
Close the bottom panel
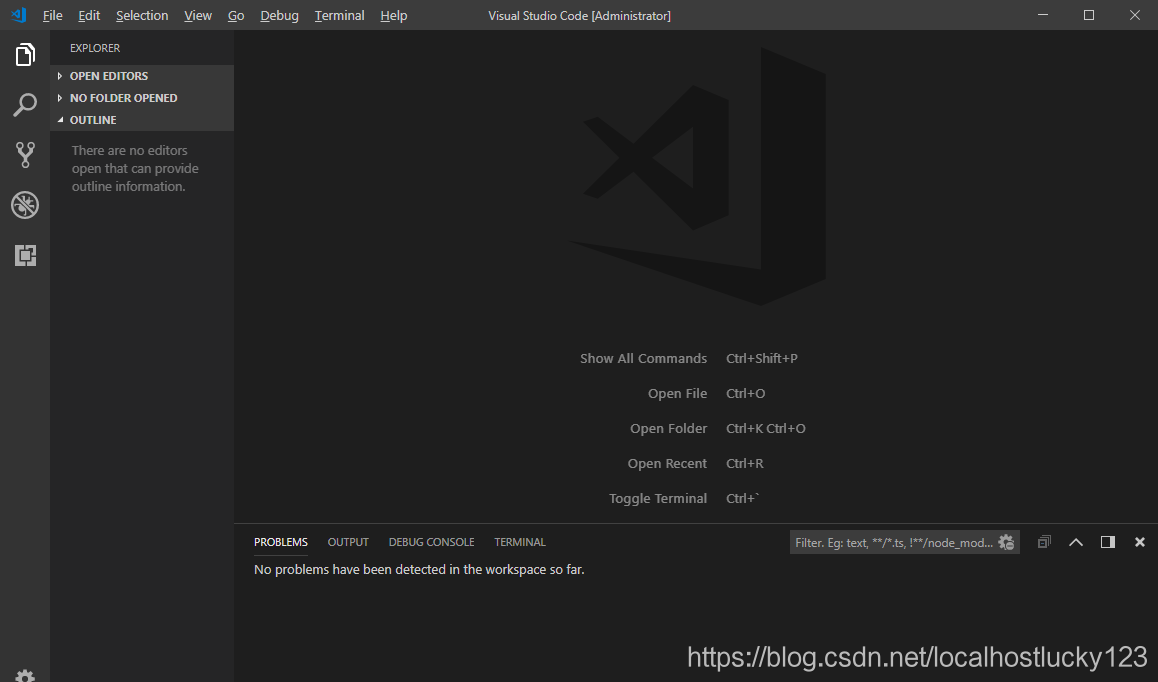click(x=1140, y=542)
